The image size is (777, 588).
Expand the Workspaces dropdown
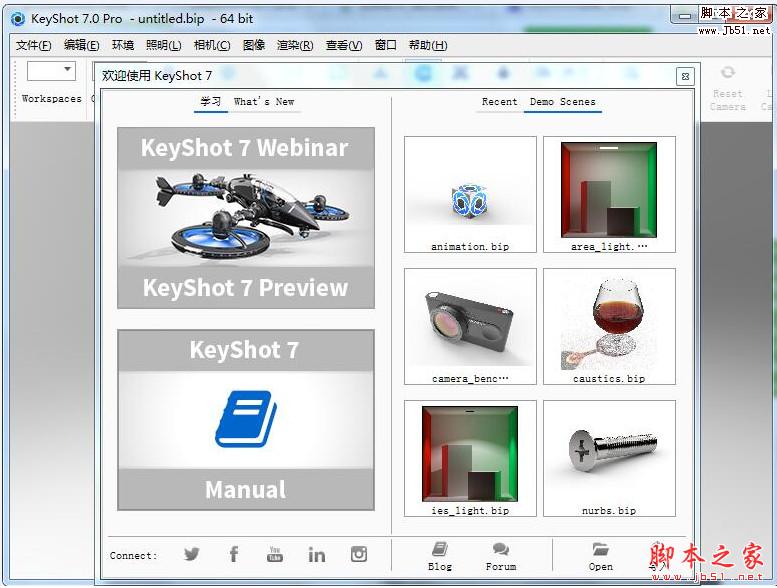pyautogui.click(x=51, y=71)
